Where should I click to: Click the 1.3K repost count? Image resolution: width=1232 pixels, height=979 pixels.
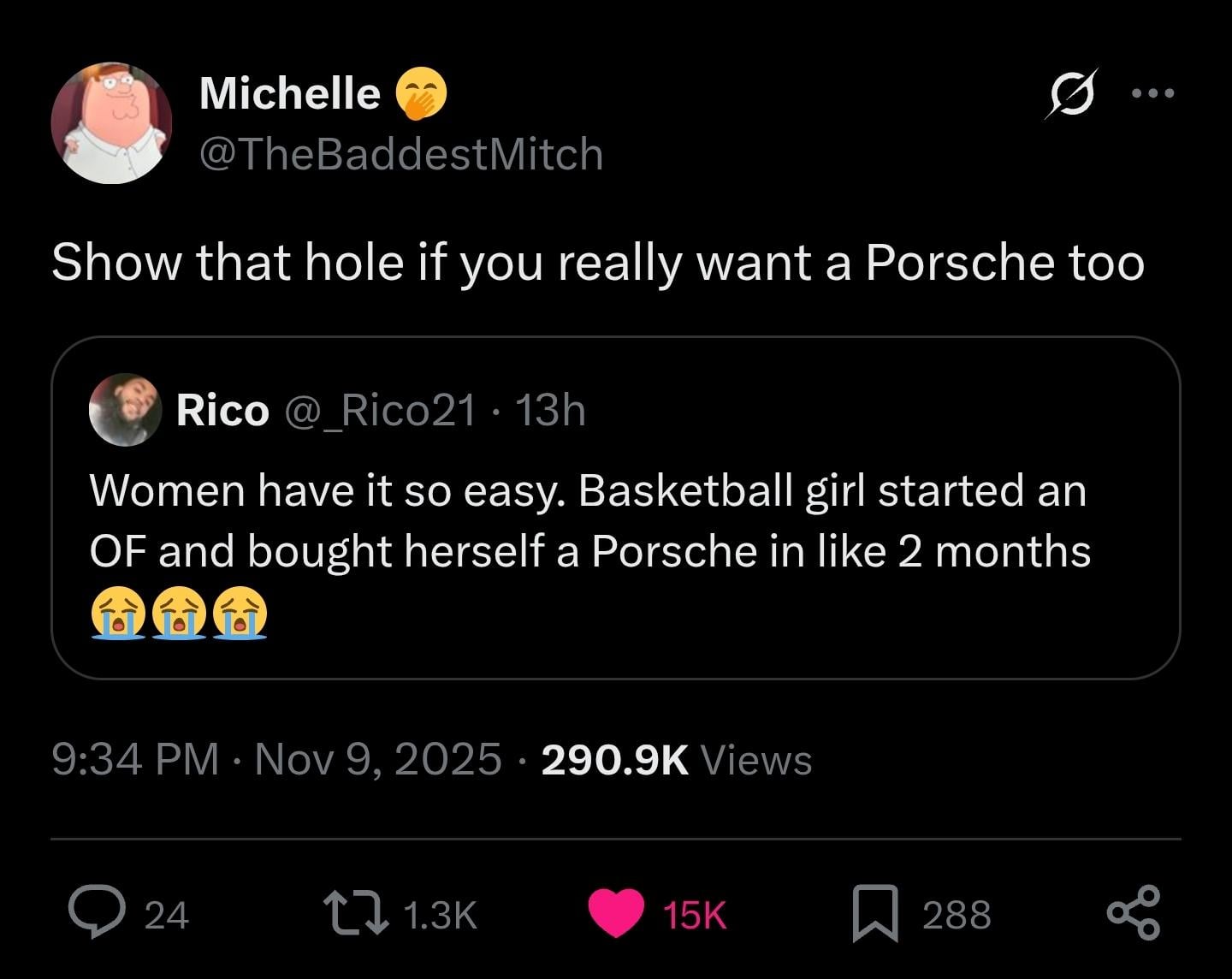pos(438,915)
